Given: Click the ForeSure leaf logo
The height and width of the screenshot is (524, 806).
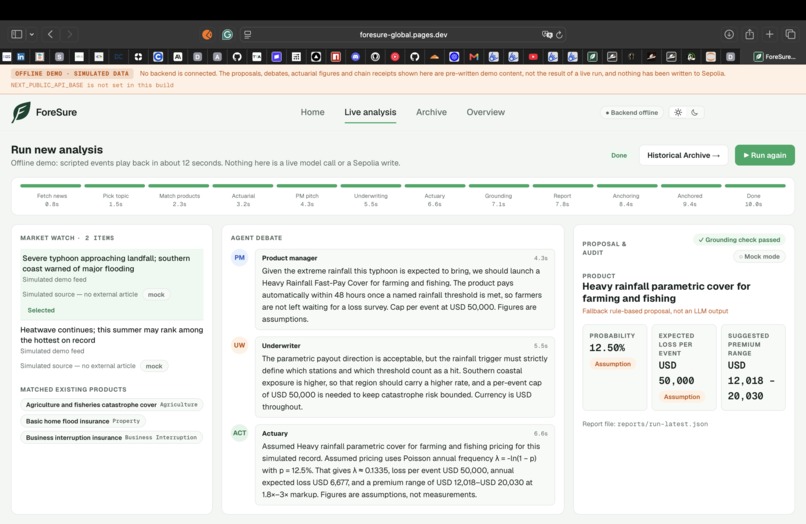Looking at the screenshot, I should point(21,112).
